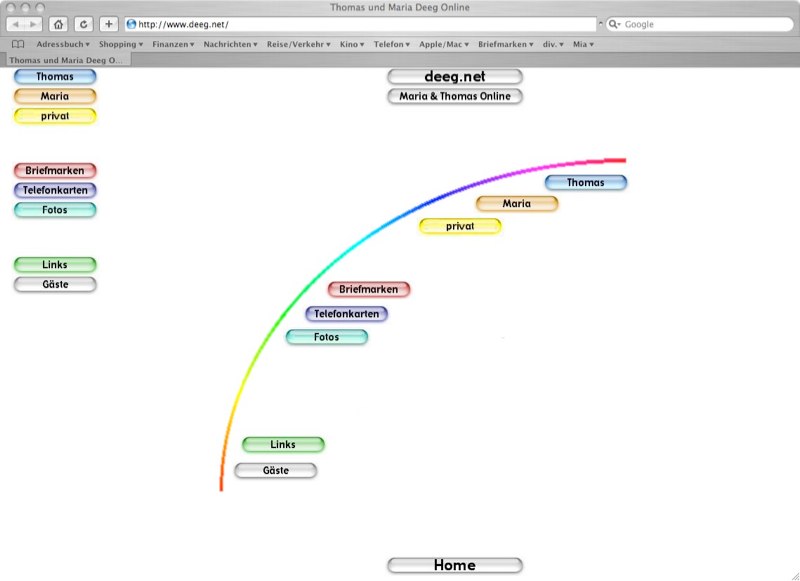800x581 pixels.
Task: Click the Forward arrow in browser toolbar
Action: click(x=34, y=24)
